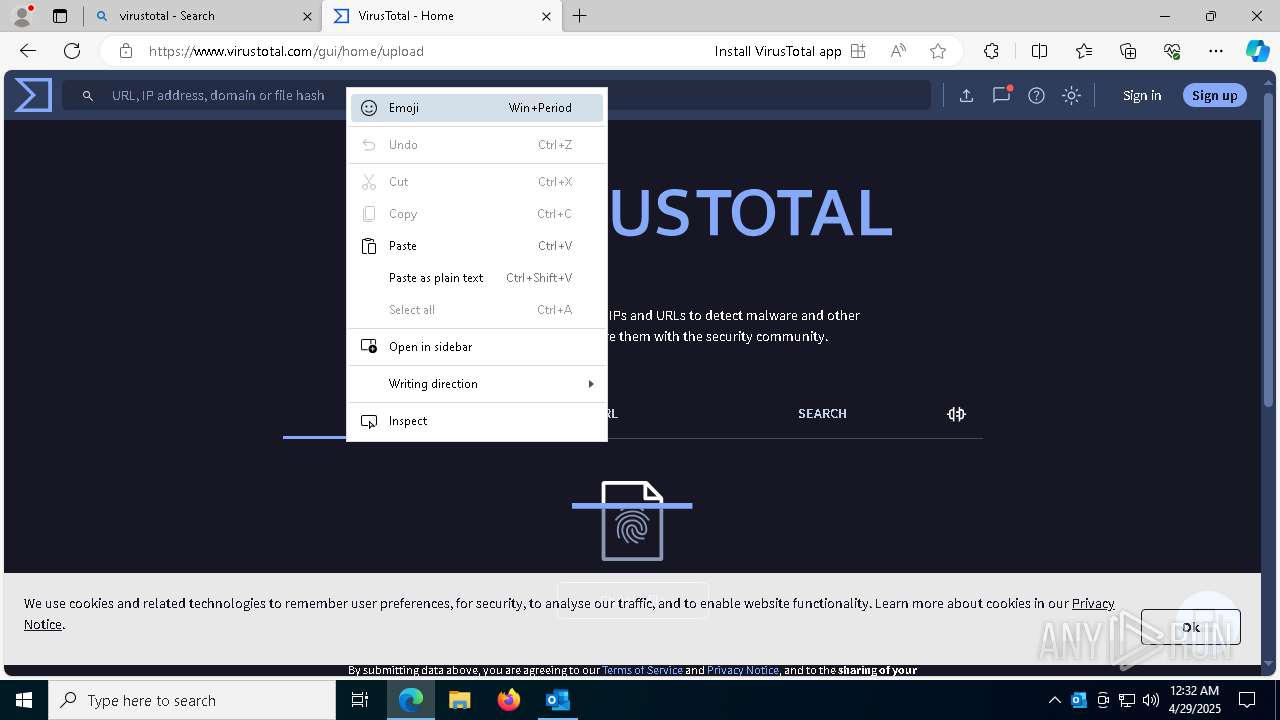Refresh the page with reload icon
Image resolution: width=1280 pixels, height=720 pixels.
point(72,51)
